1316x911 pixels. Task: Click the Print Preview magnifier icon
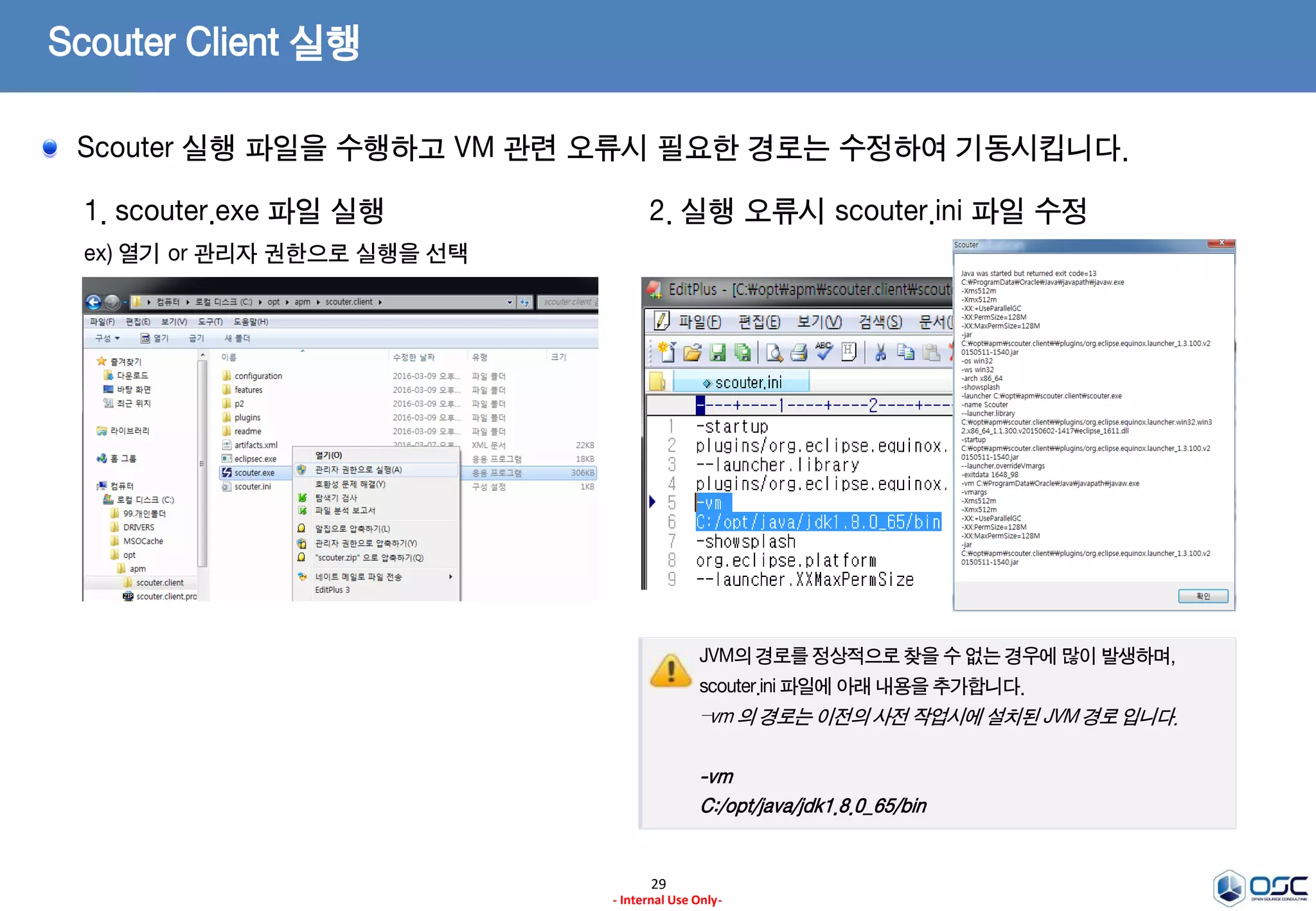coord(774,352)
